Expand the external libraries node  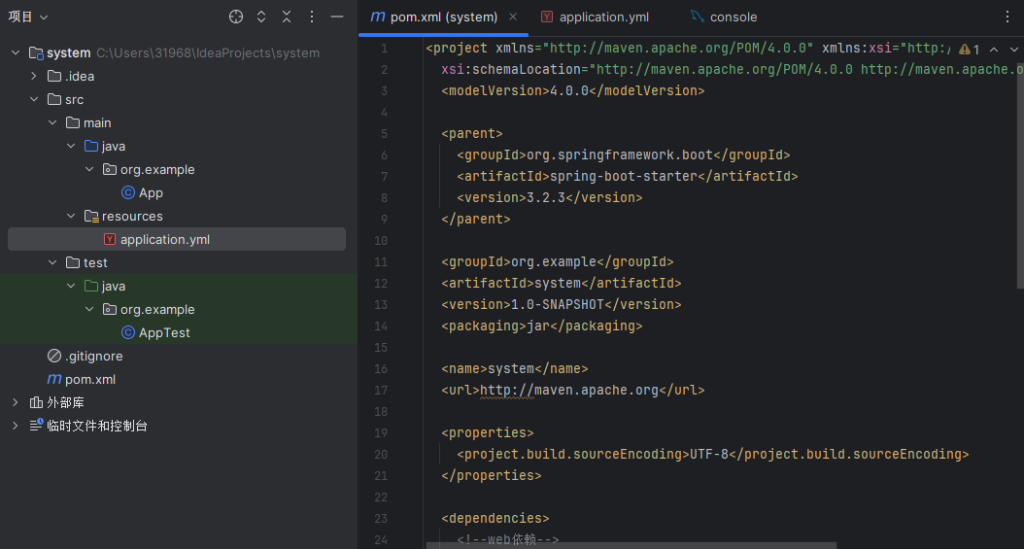pyautogui.click(x=15, y=402)
